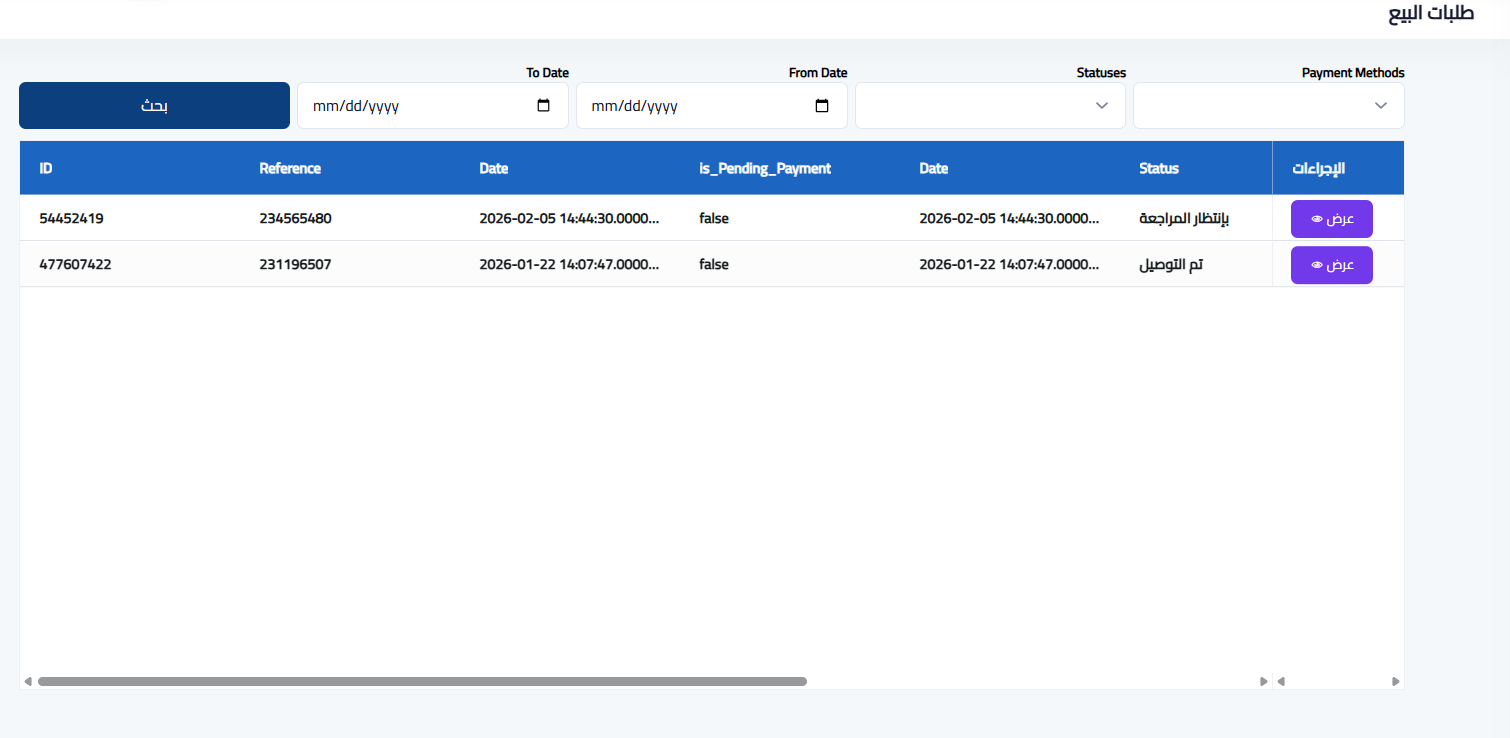
Task: Open the To Date calendar picker icon
Action: point(544,106)
